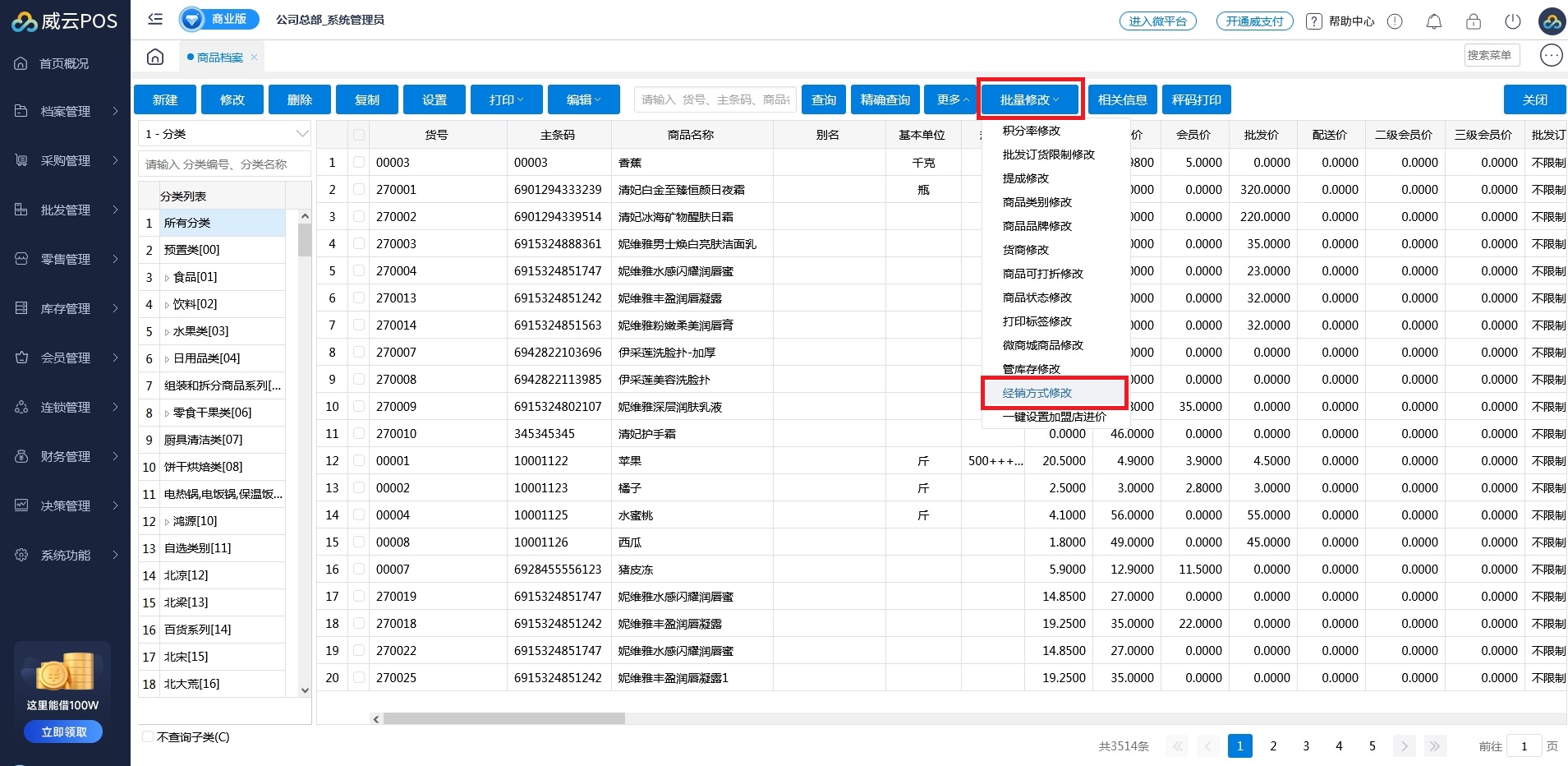Open the 1 - 分类 dropdown
Image resolution: width=1568 pixels, height=766 pixels.
tap(224, 134)
